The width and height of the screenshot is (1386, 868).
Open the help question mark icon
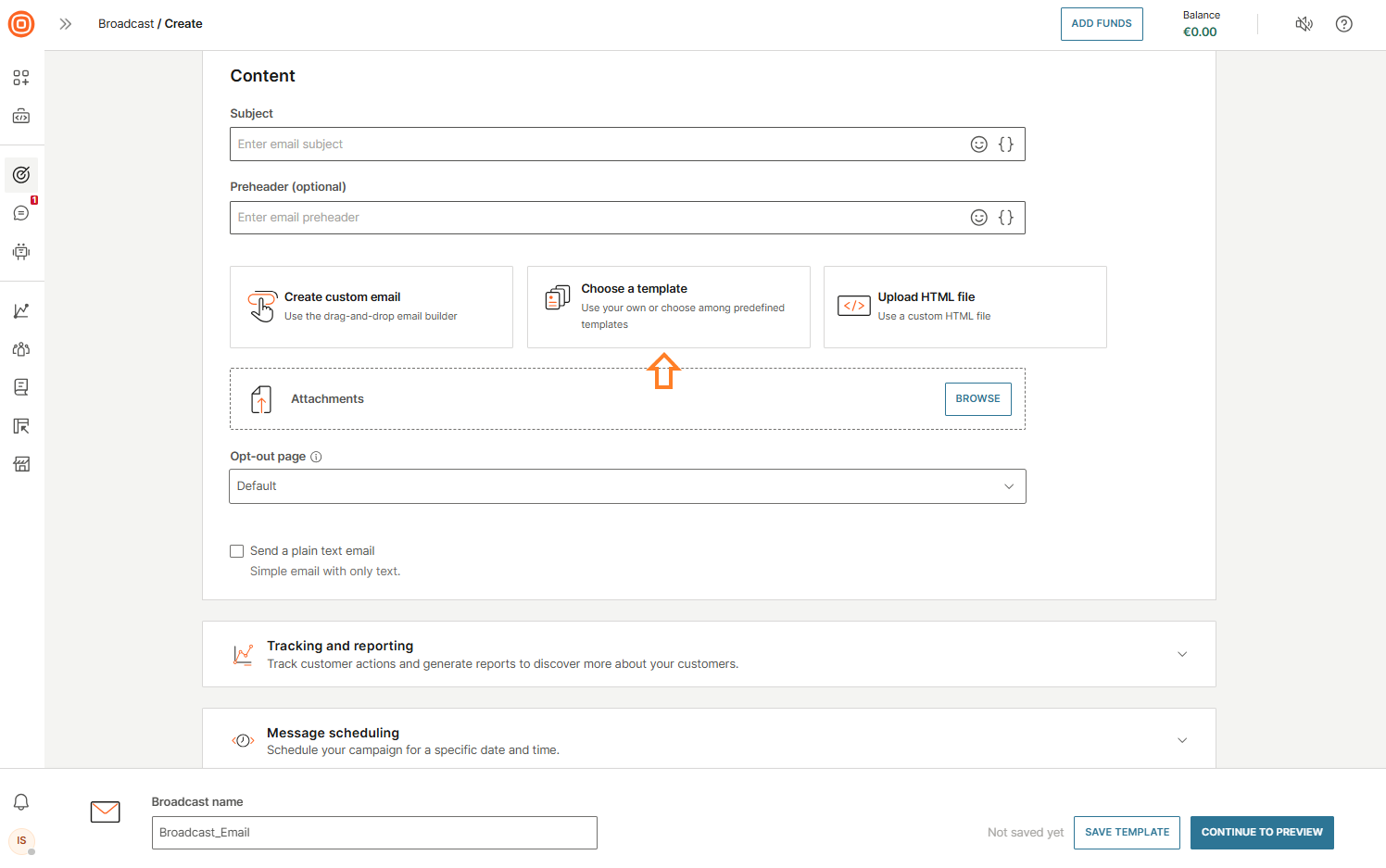pyautogui.click(x=1343, y=24)
